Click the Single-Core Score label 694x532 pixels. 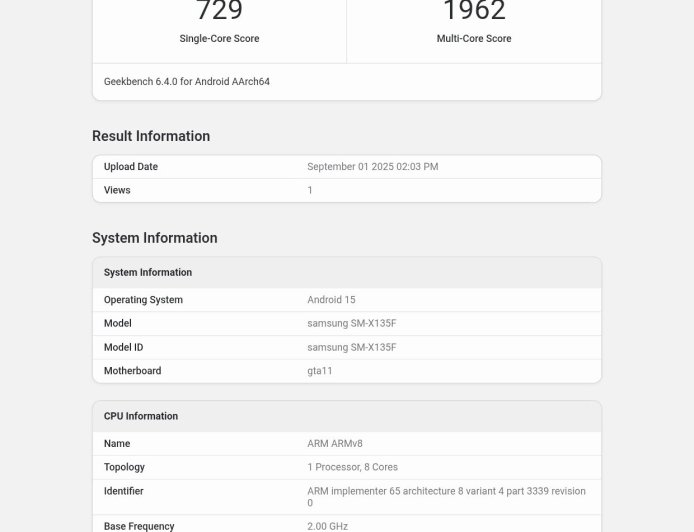click(x=219, y=39)
